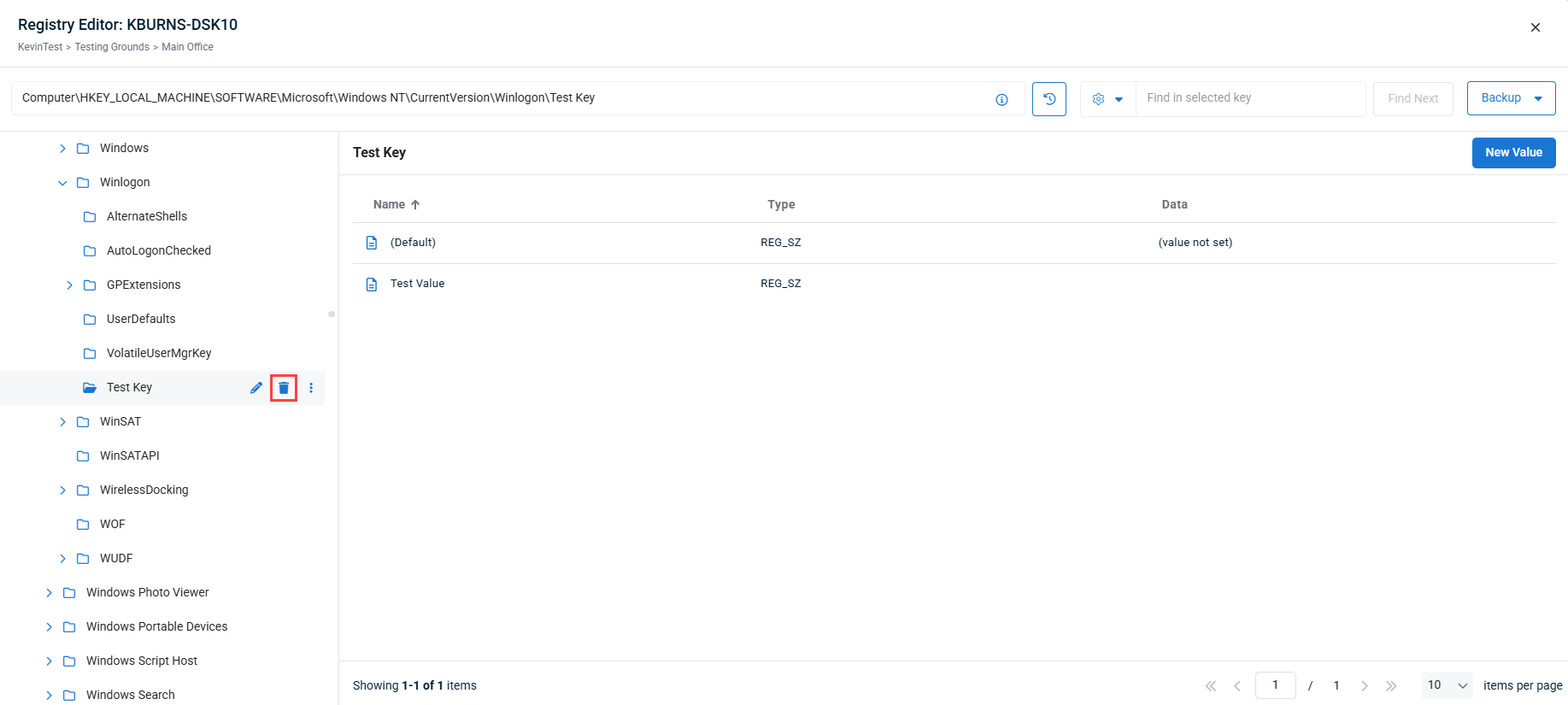Collapse the Winlogon tree node

[62, 183]
